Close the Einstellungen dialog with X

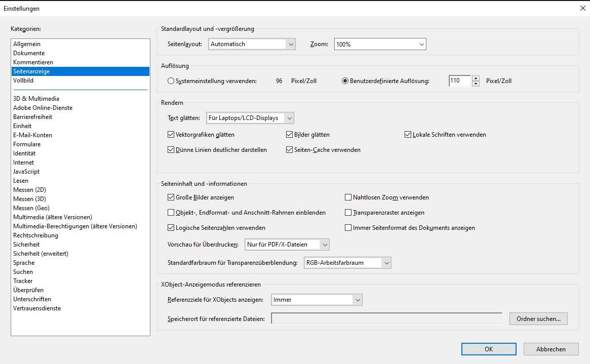point(582,8)
